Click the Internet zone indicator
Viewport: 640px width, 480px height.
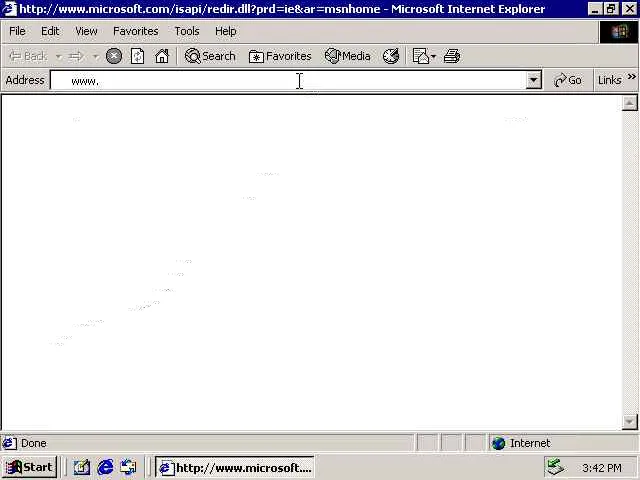[x=521, y=443]
